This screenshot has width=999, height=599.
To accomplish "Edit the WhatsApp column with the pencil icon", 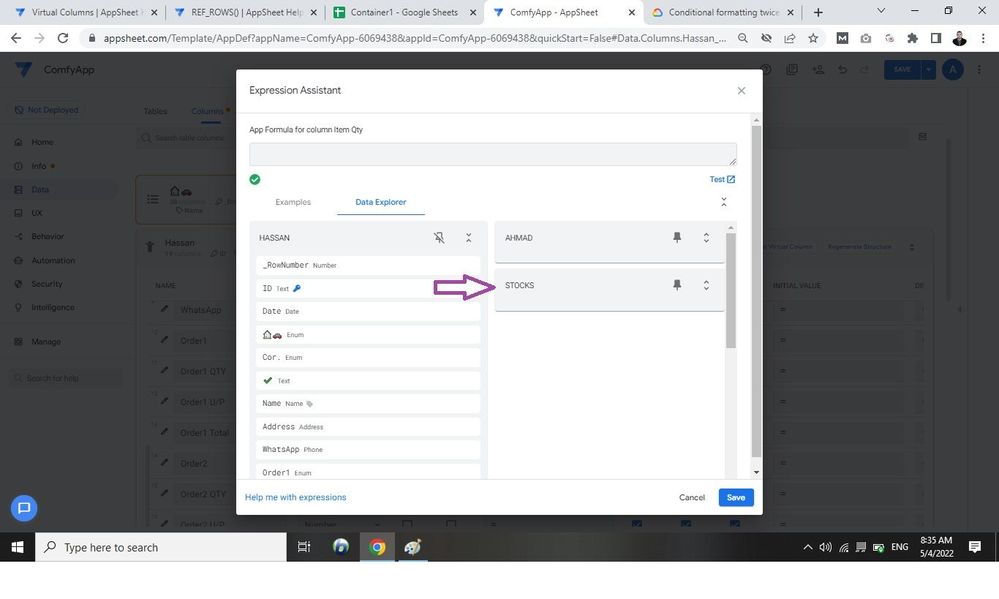I will (164, 309).
